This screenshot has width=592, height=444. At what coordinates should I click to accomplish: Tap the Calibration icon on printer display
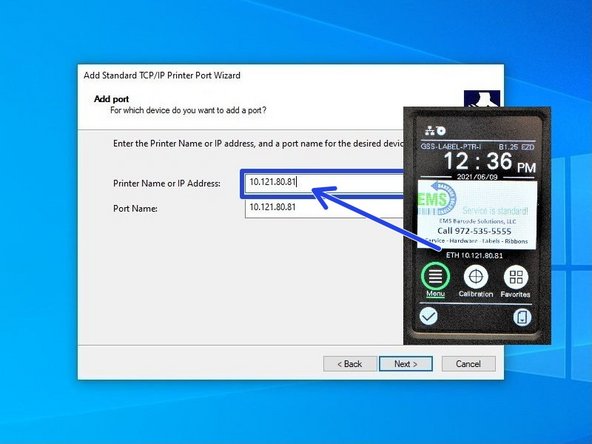tap(476, 277)
